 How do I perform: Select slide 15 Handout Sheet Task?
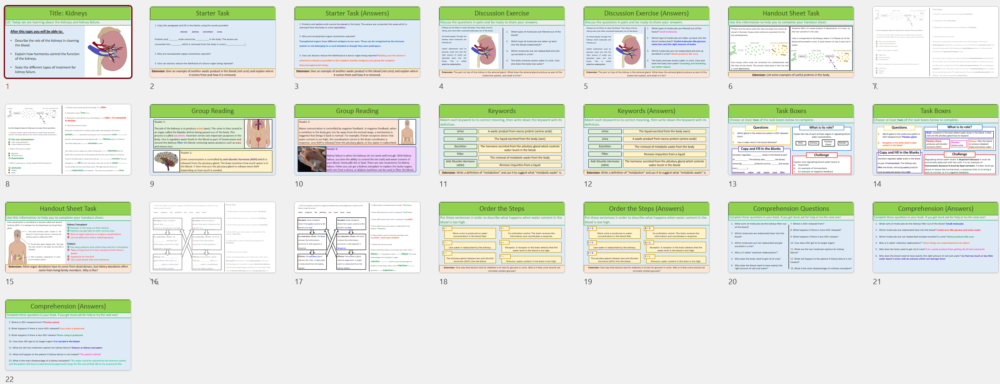tap(68, 237)
